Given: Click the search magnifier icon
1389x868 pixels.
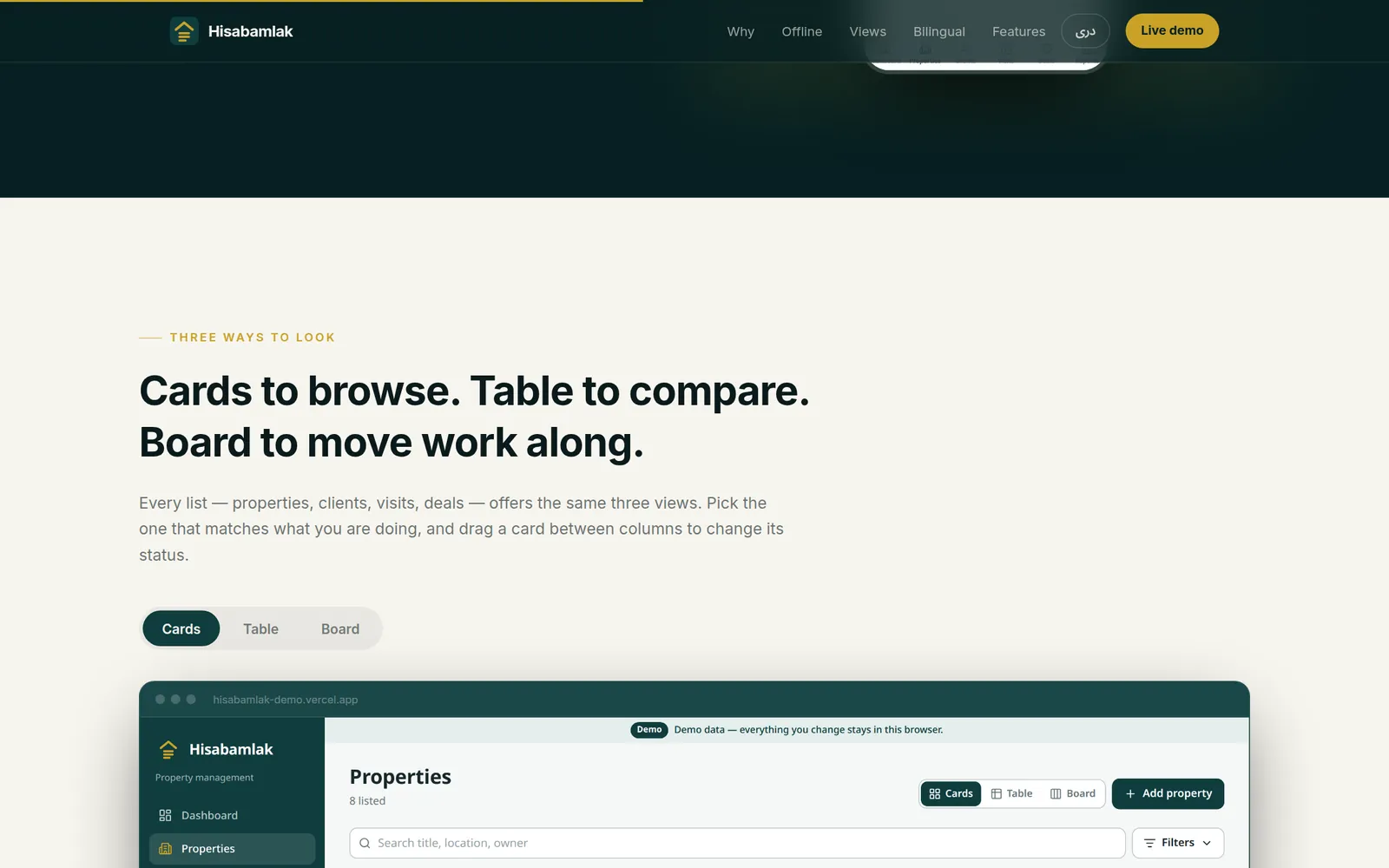Looking at the screenshot, I should 365,843.
